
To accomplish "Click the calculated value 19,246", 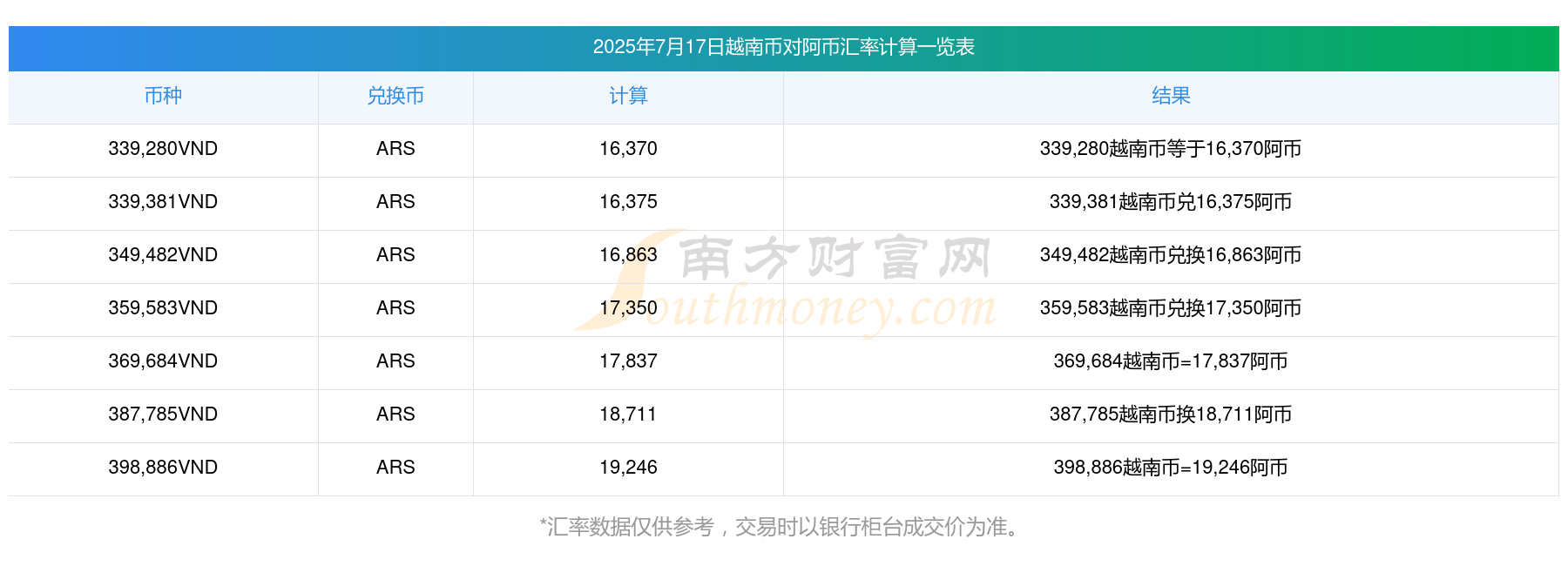I will click(x=628, y=468).
